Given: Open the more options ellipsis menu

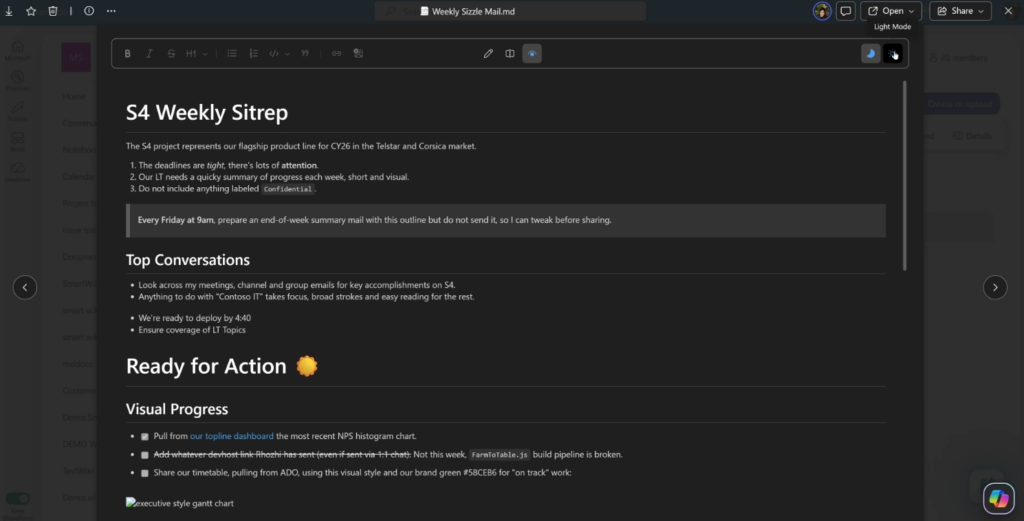Looking at the screenshot, I should pyautogui.click(x=110, y=11).
